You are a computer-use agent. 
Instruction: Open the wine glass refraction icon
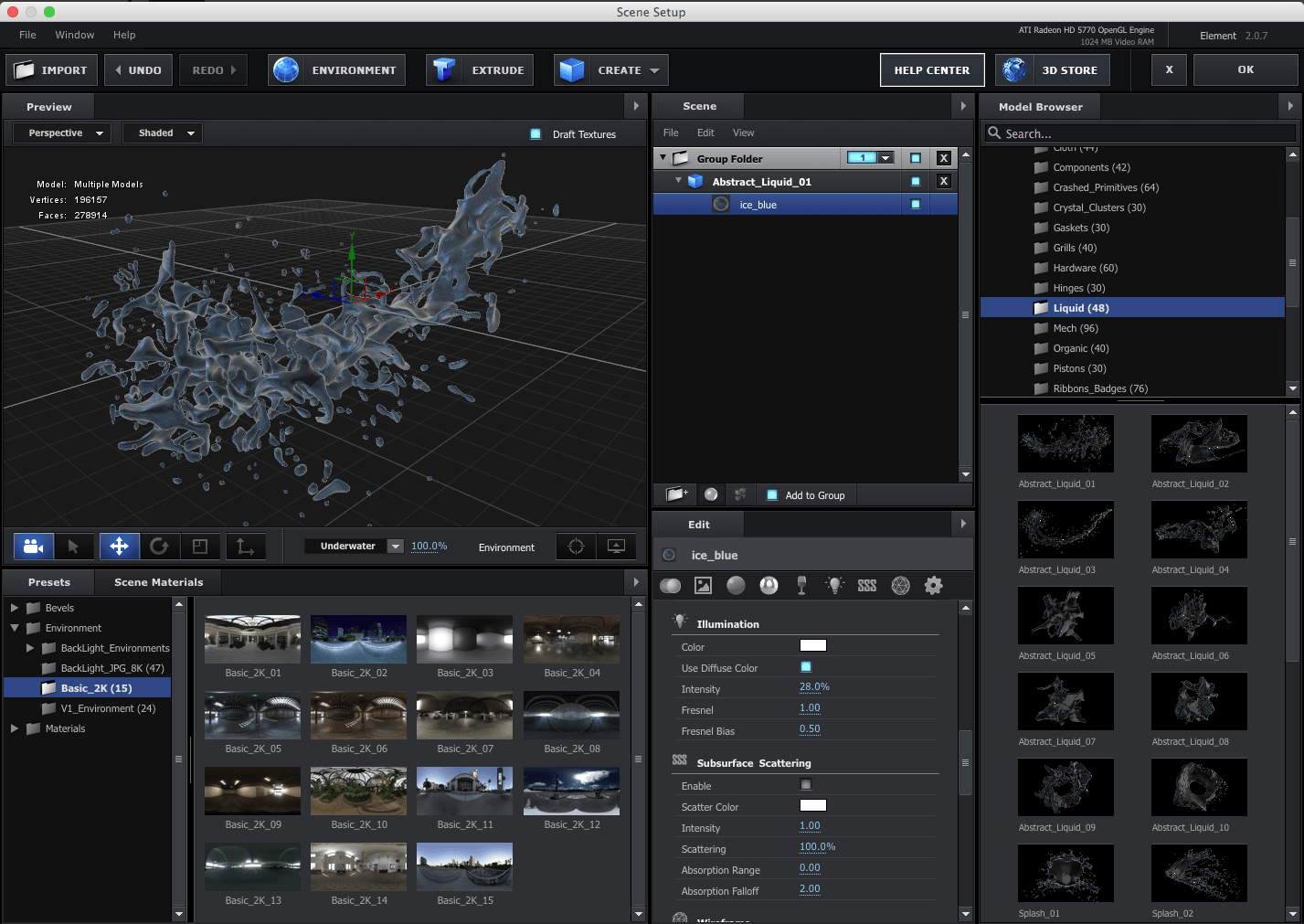click(802, 586)
